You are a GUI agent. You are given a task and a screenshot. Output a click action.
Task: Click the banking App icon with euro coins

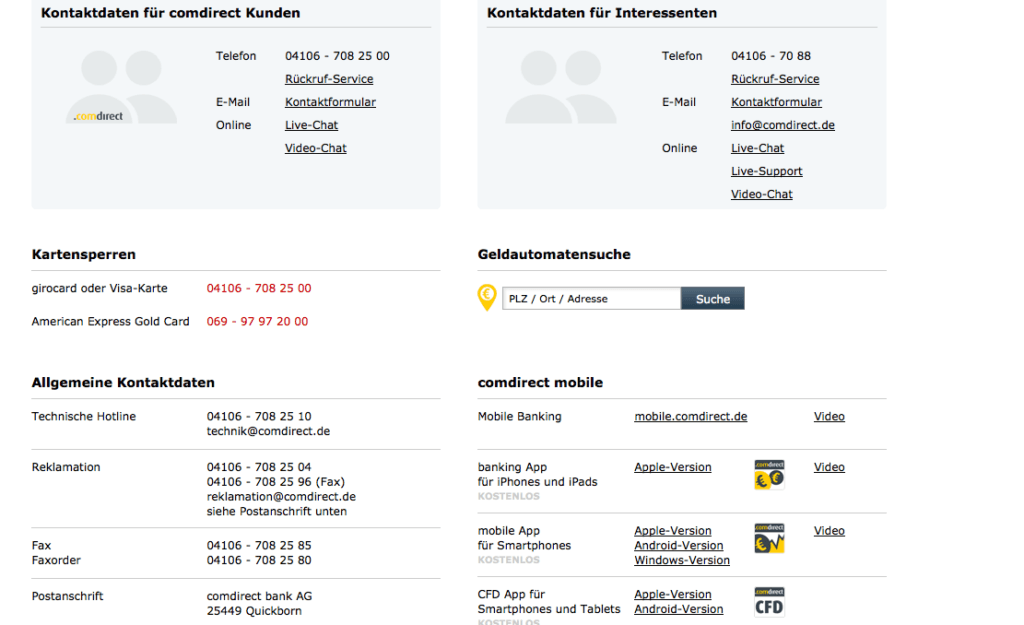tap(769, 475)
